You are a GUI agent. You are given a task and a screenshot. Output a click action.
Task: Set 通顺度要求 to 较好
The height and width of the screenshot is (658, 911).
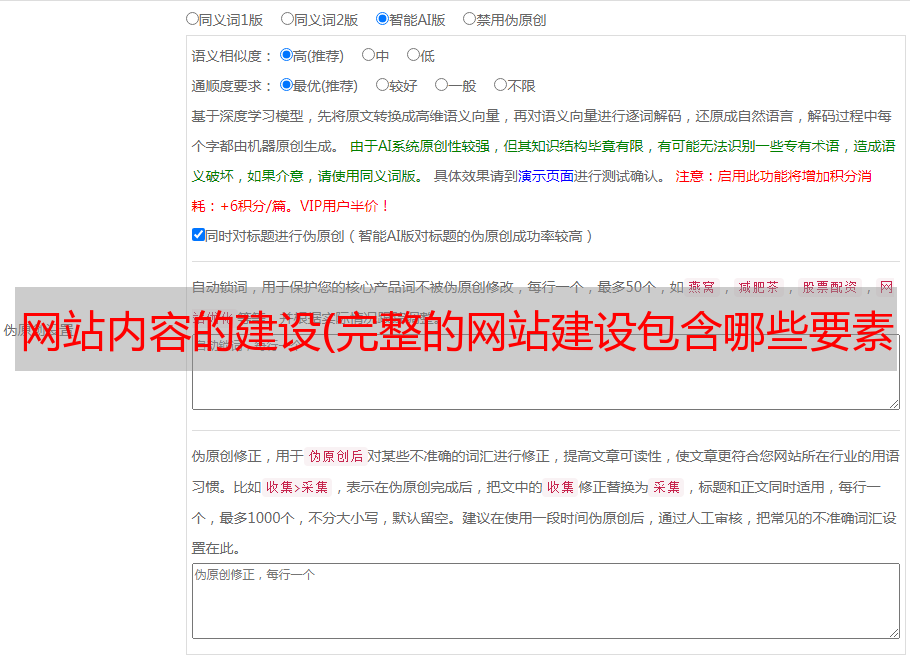382,85
